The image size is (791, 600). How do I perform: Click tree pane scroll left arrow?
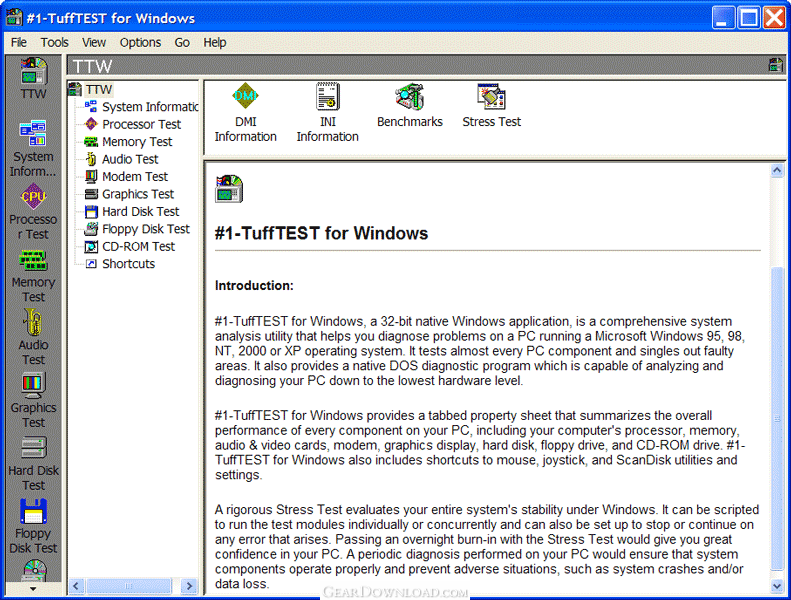[x=76, y=586]
